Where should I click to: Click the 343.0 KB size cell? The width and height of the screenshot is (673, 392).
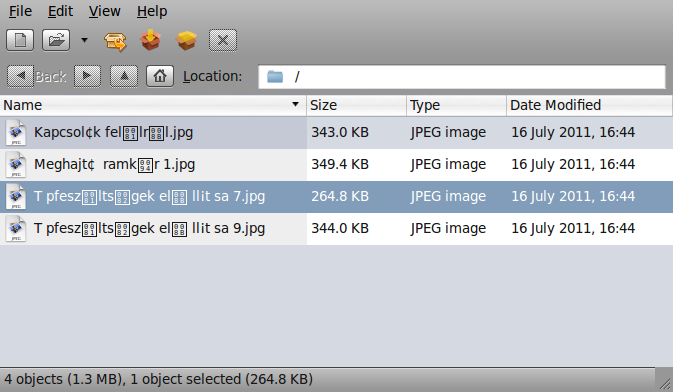click(x=340, y=132)
